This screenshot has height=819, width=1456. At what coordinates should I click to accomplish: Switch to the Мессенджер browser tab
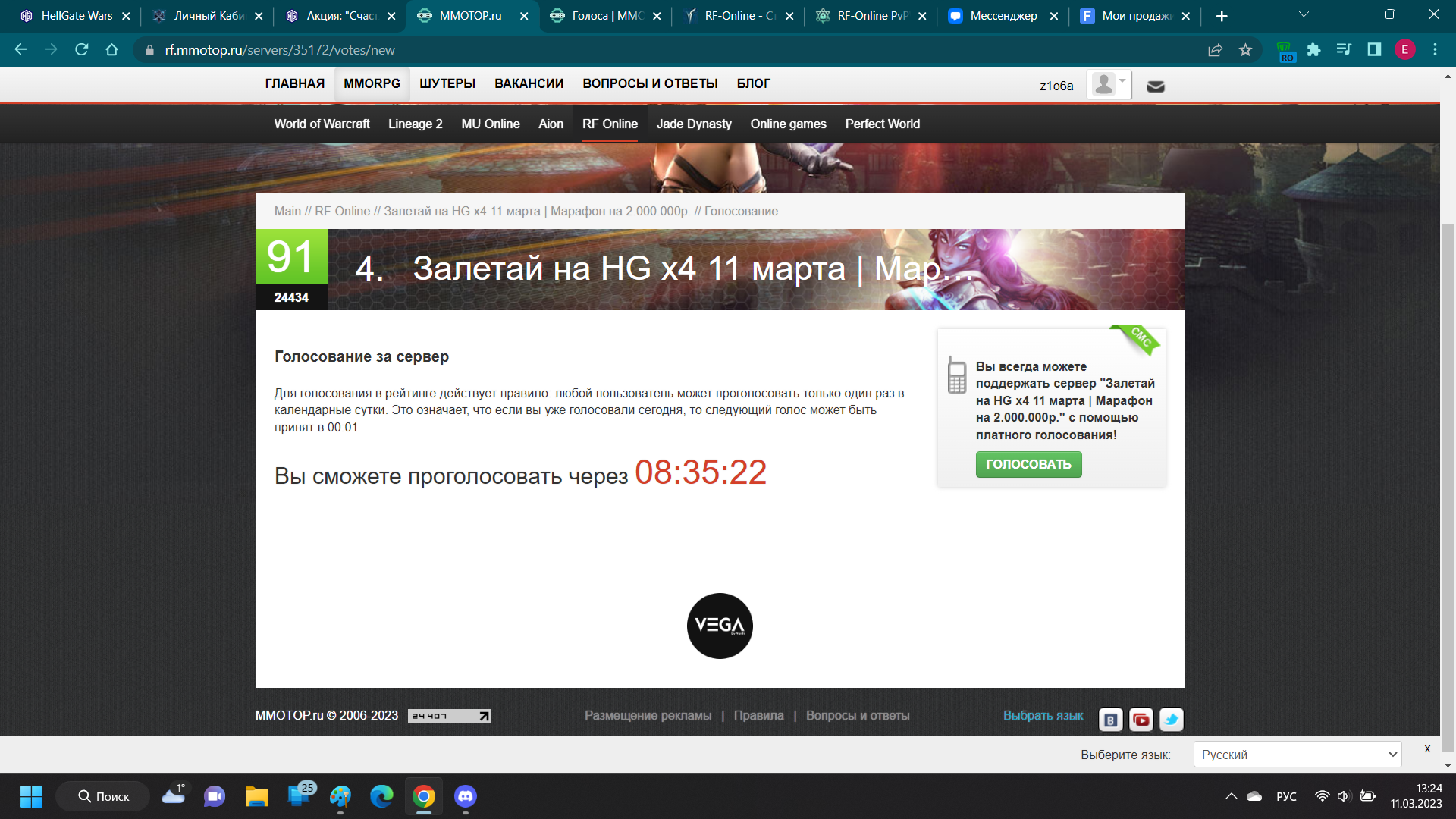click(1003, 15)
